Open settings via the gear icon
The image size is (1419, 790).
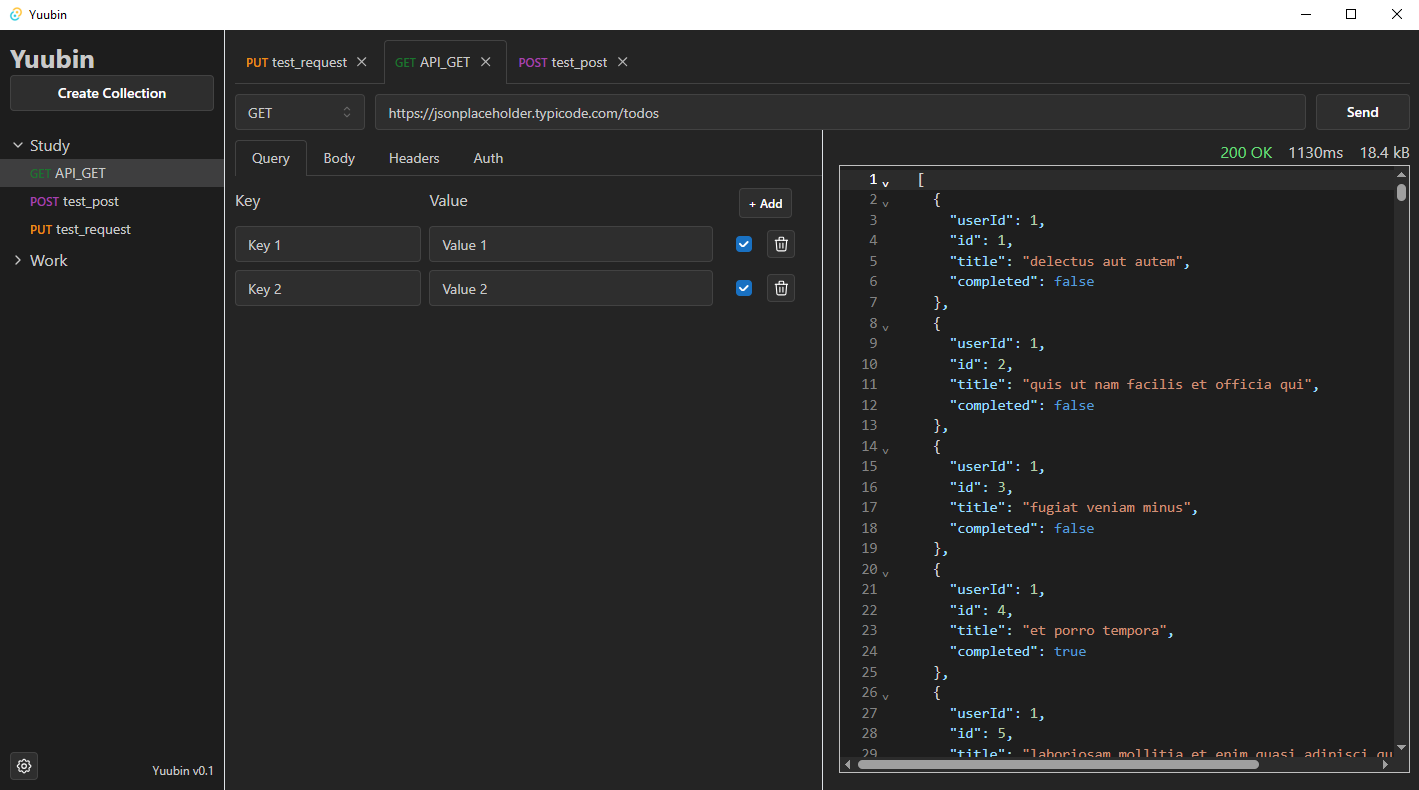tap(24, 766)
